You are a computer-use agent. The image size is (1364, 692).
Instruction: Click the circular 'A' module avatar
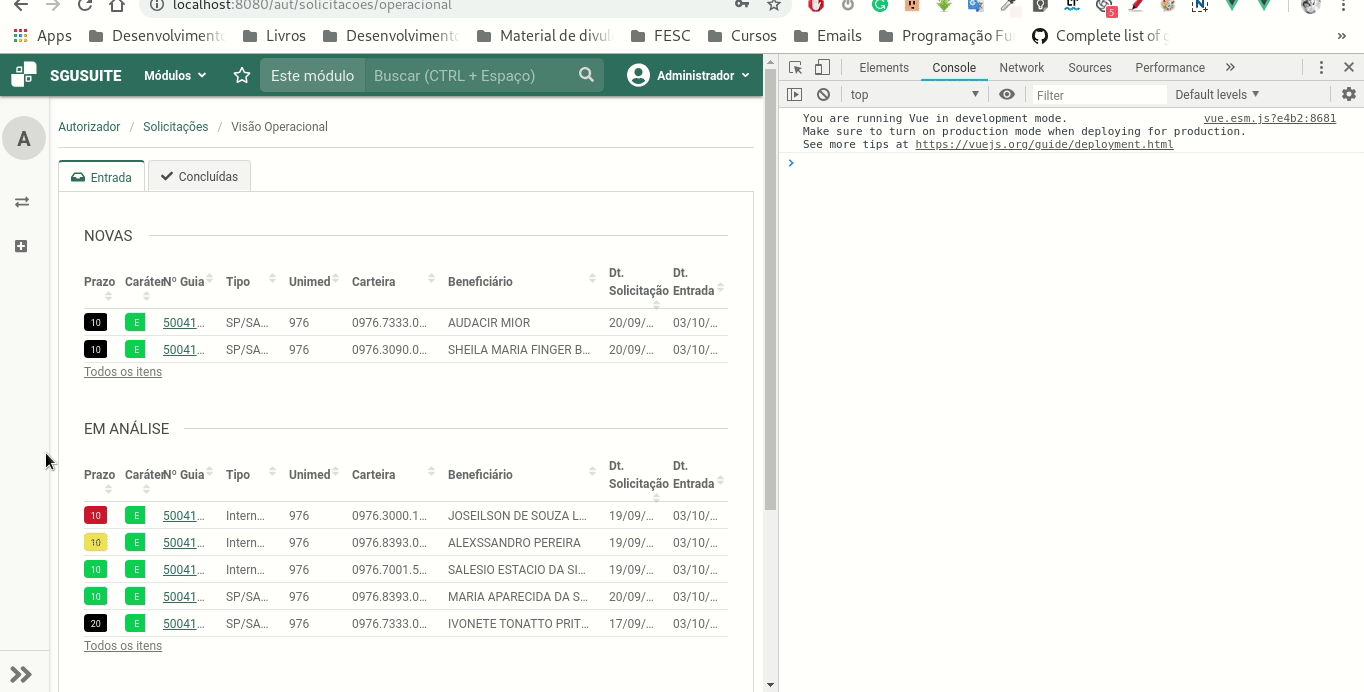point(24,138)
